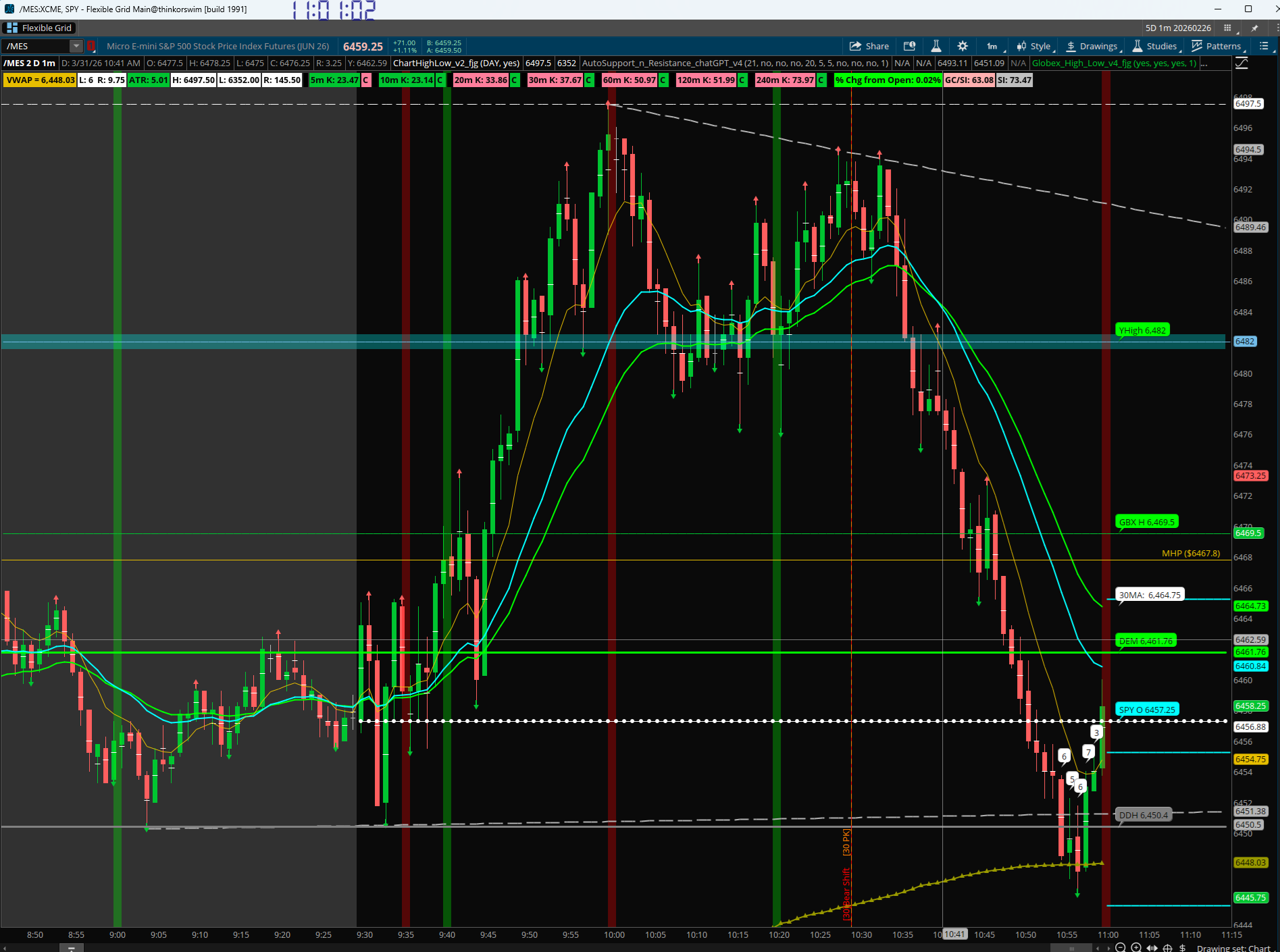
Task: Open the grid layout selector icon
Action: [x=1228, y=28]
